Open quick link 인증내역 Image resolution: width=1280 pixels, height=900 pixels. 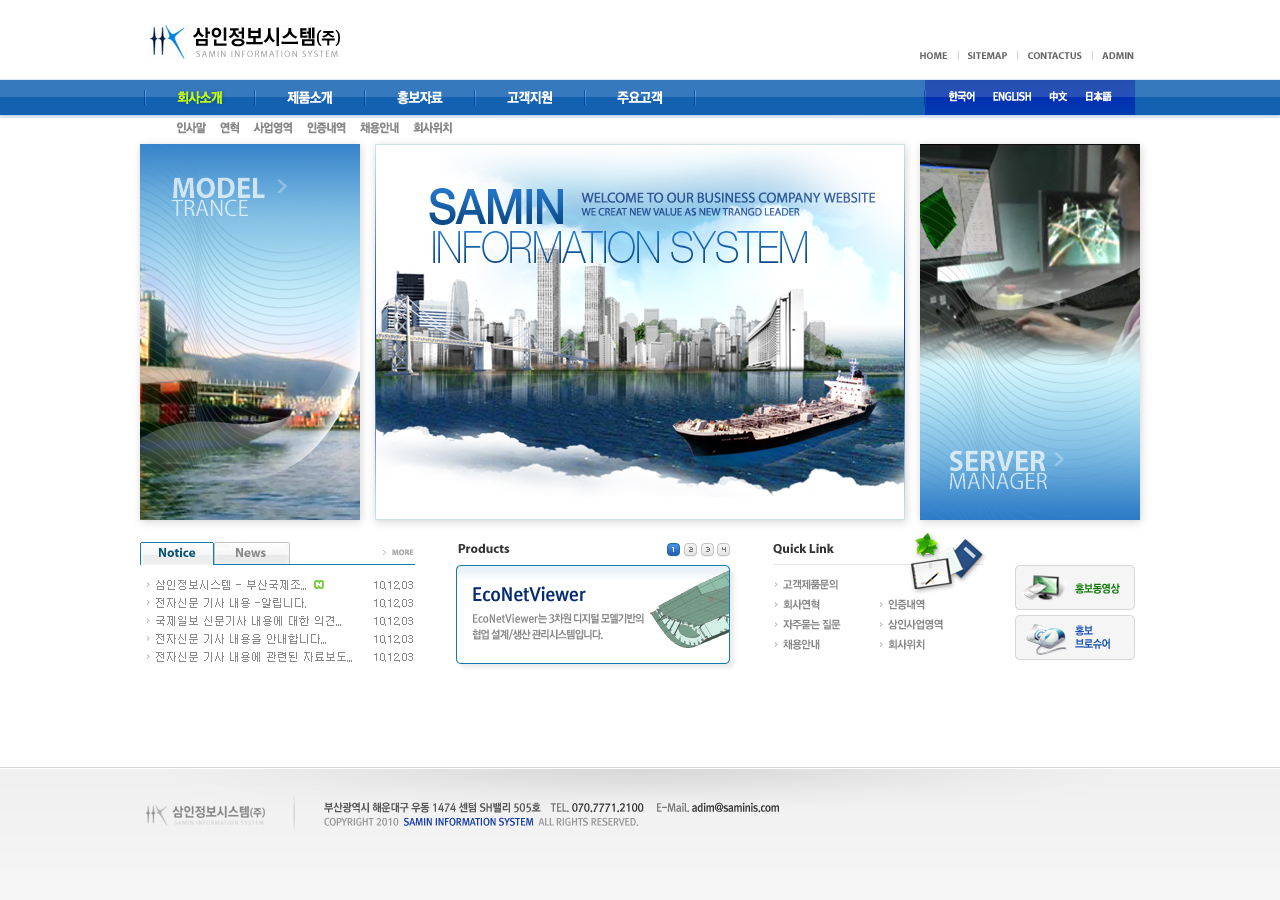coord(906,605)
